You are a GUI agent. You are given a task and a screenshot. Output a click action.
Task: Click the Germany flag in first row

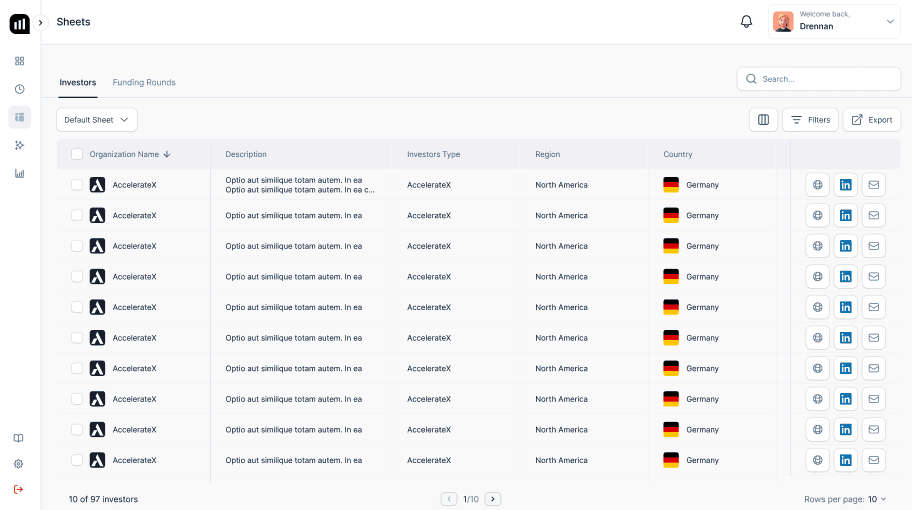(x=671, y=185)
